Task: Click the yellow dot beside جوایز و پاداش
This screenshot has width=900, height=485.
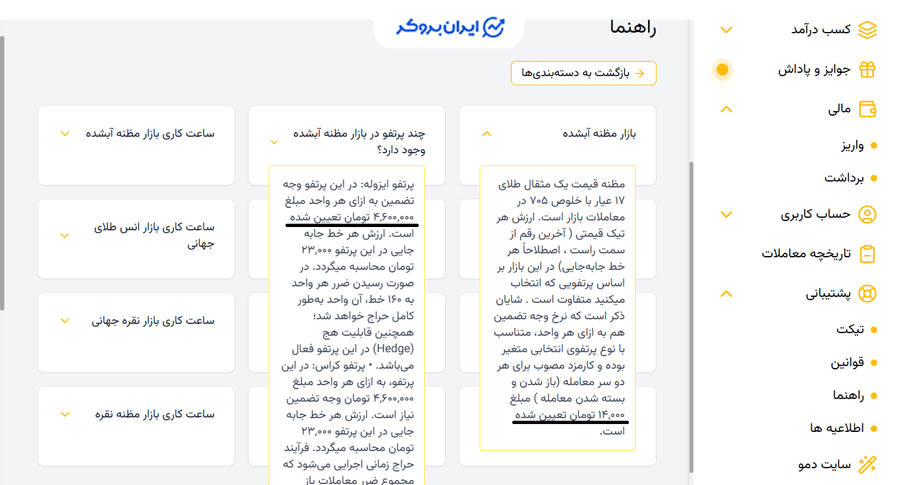Action: 722,69
